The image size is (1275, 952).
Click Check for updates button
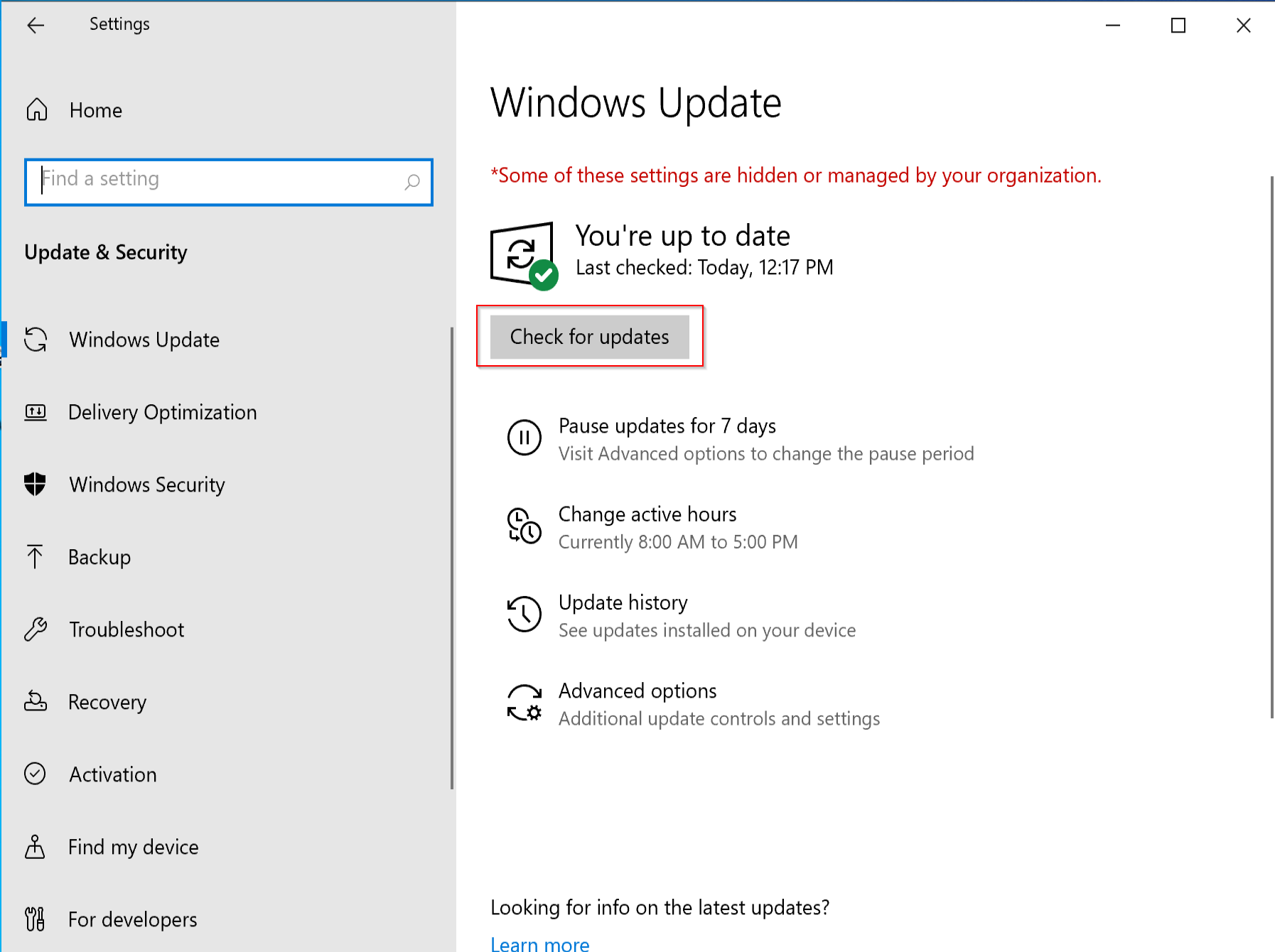590,337
